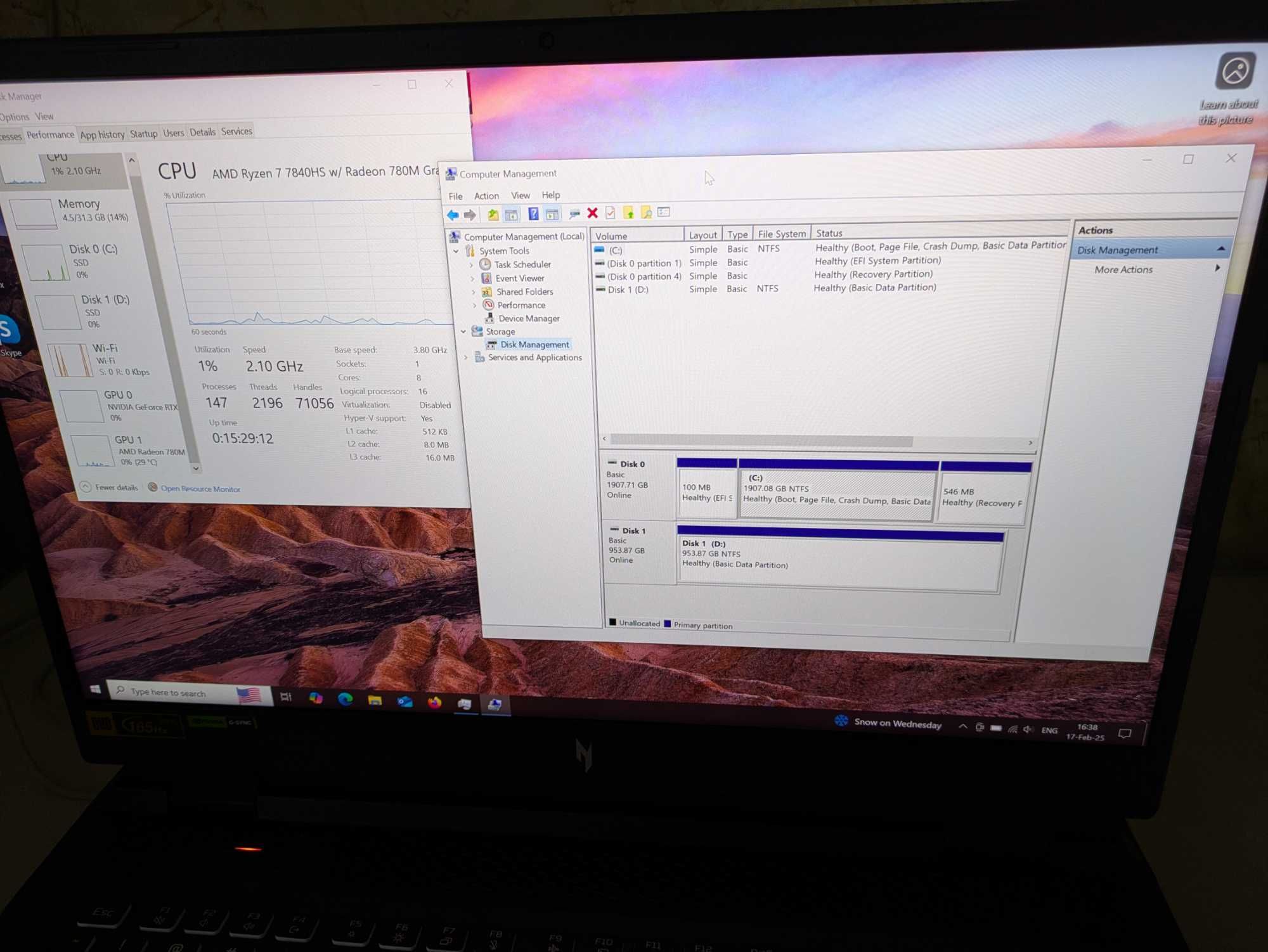Click the Back arrow in Computer Management toolbar
Image resolution: width=1268 pixels, height=952 pixels.
point(453,215)
